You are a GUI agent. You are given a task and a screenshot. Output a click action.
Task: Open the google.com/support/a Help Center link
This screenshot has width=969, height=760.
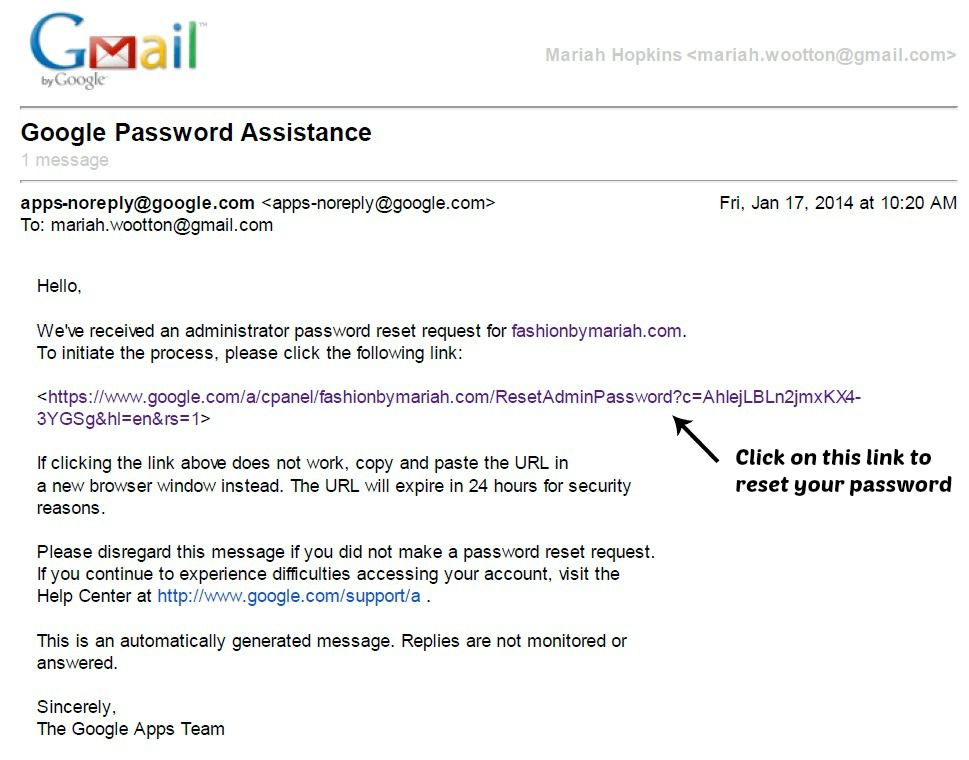tap(289, 596)
